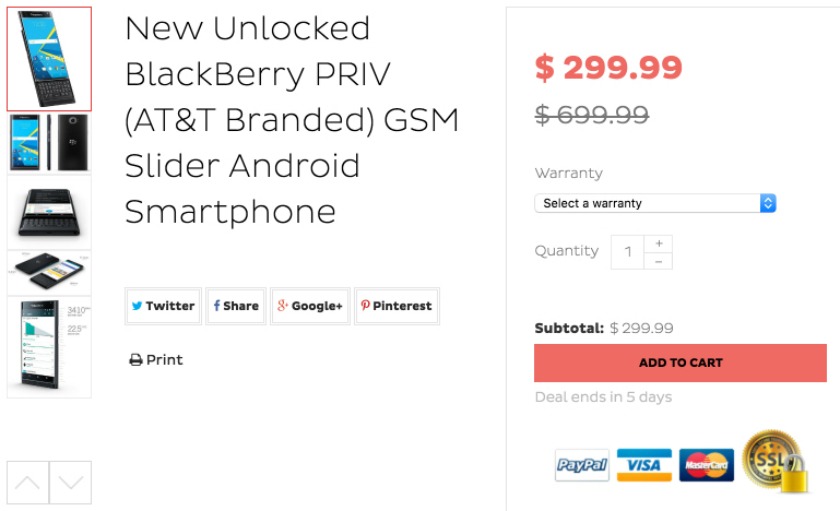Viewport: 840px width, 511px height.
Task: Click the quantity input field
Action: [x=628, y=252]
